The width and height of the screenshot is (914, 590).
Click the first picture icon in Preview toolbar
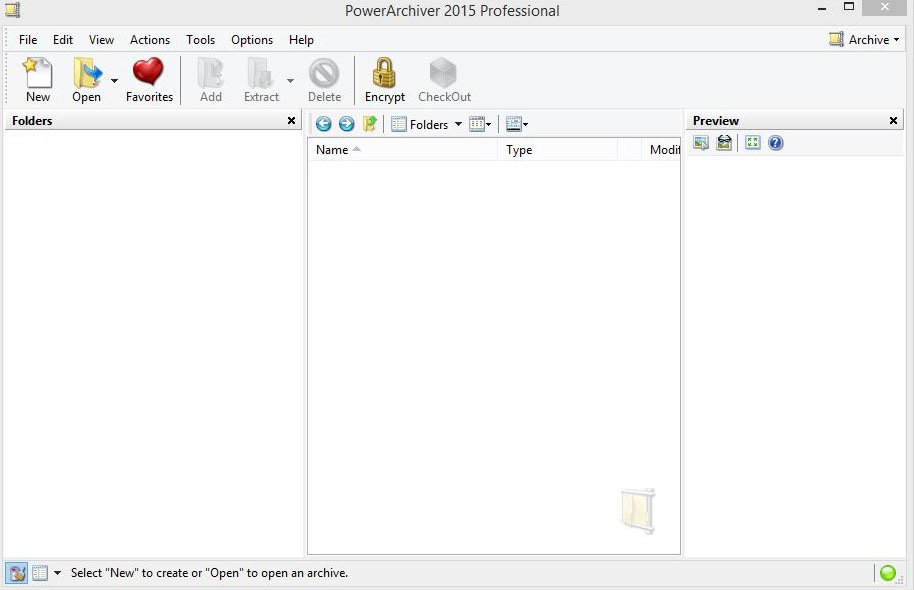pos(701,143)
